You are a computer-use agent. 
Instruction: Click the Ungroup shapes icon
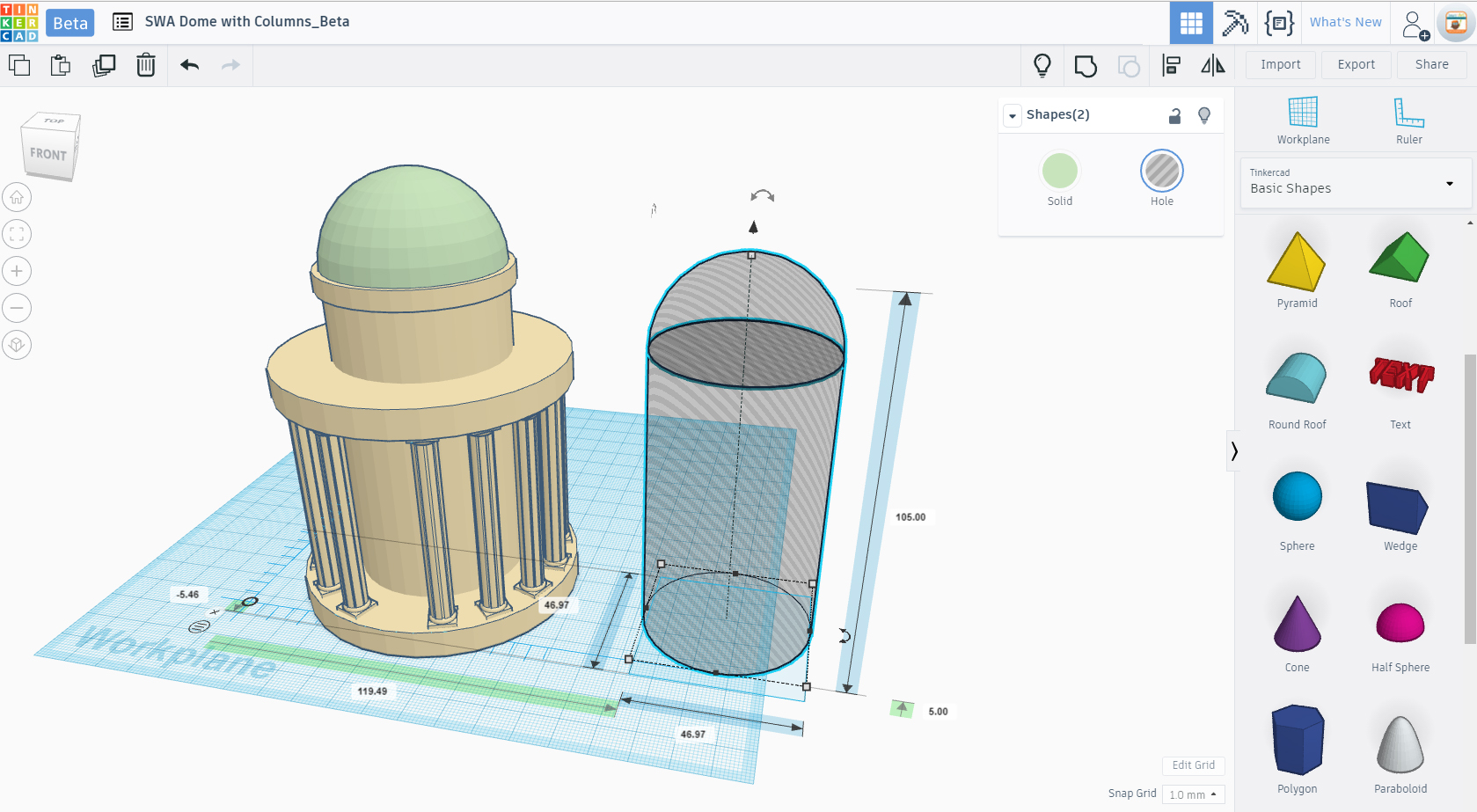[x=1129, y=66]
